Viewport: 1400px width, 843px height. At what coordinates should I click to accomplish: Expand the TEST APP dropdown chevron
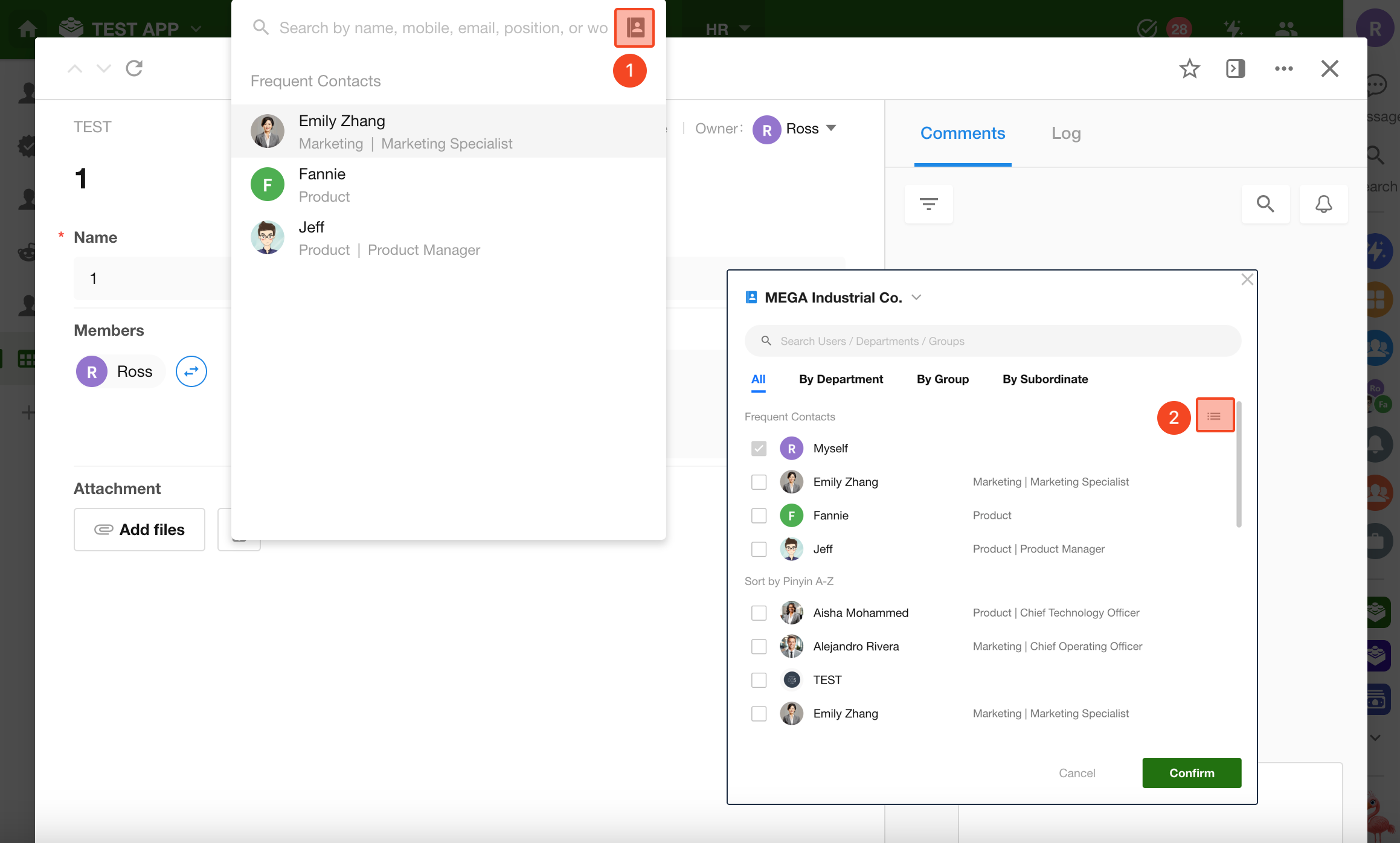click(196, 28)
